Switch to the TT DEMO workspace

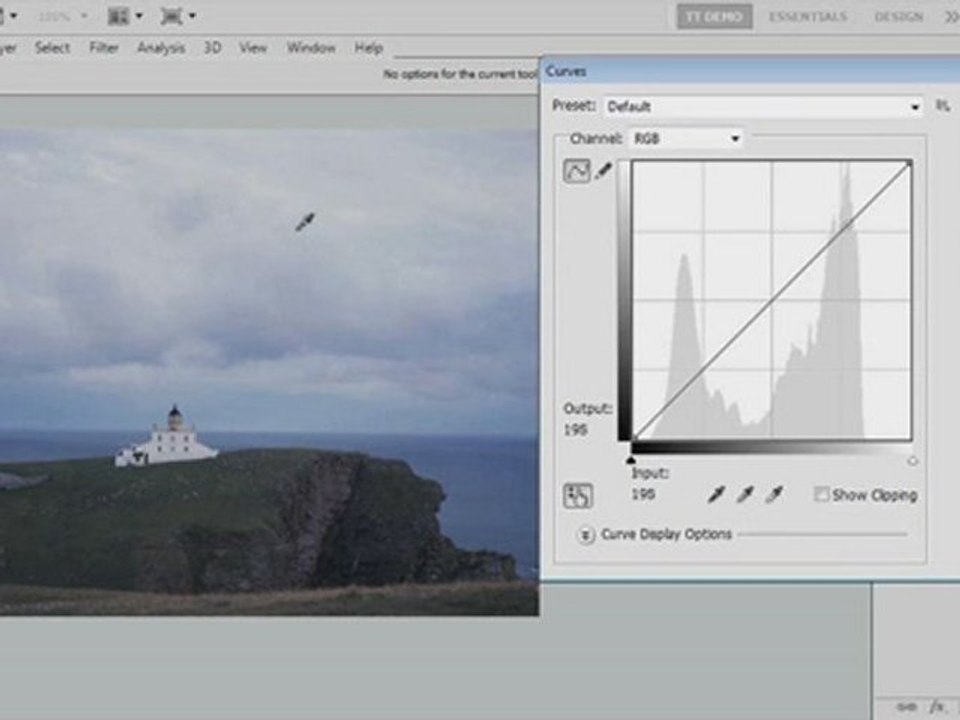coord(714,17)
